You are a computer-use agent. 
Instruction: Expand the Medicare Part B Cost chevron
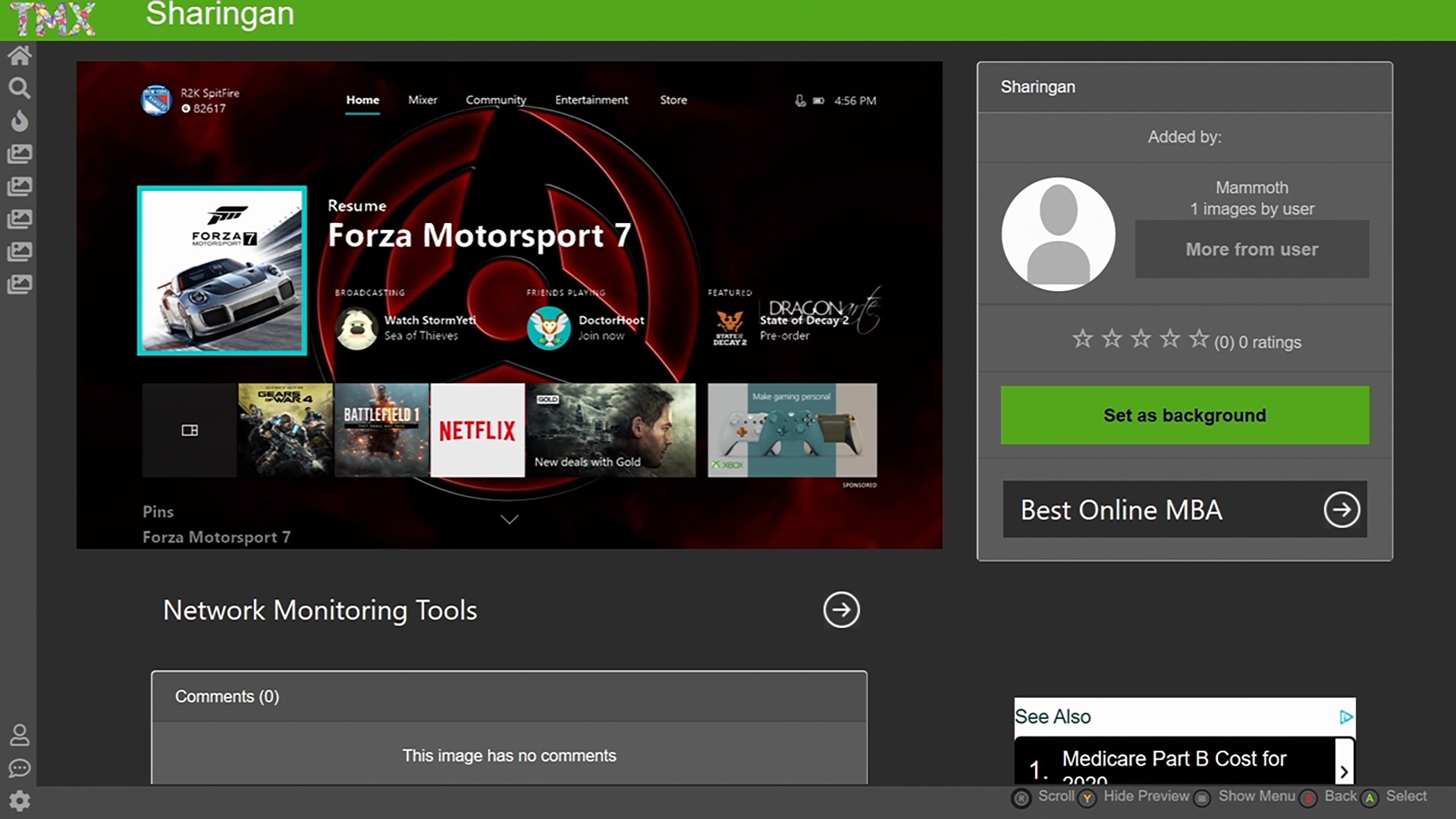[x=1344, y=771]
